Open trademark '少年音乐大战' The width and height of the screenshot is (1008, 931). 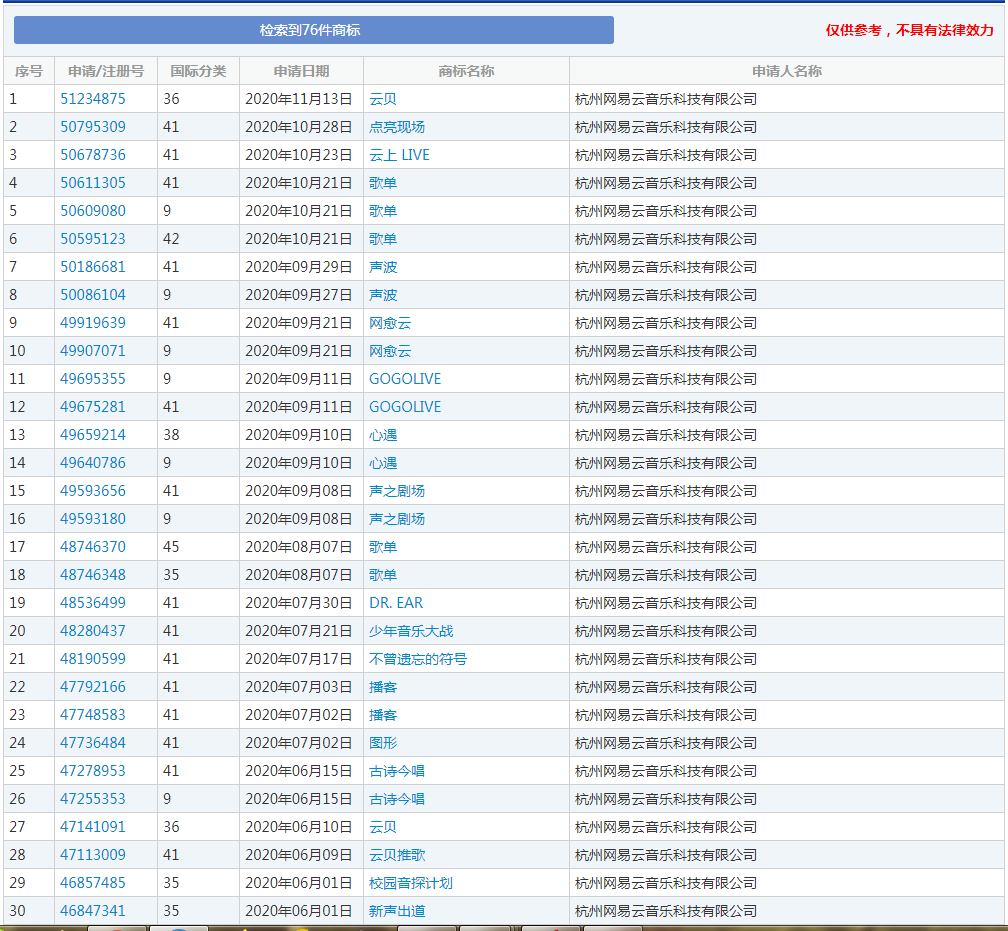pos(411,631)
